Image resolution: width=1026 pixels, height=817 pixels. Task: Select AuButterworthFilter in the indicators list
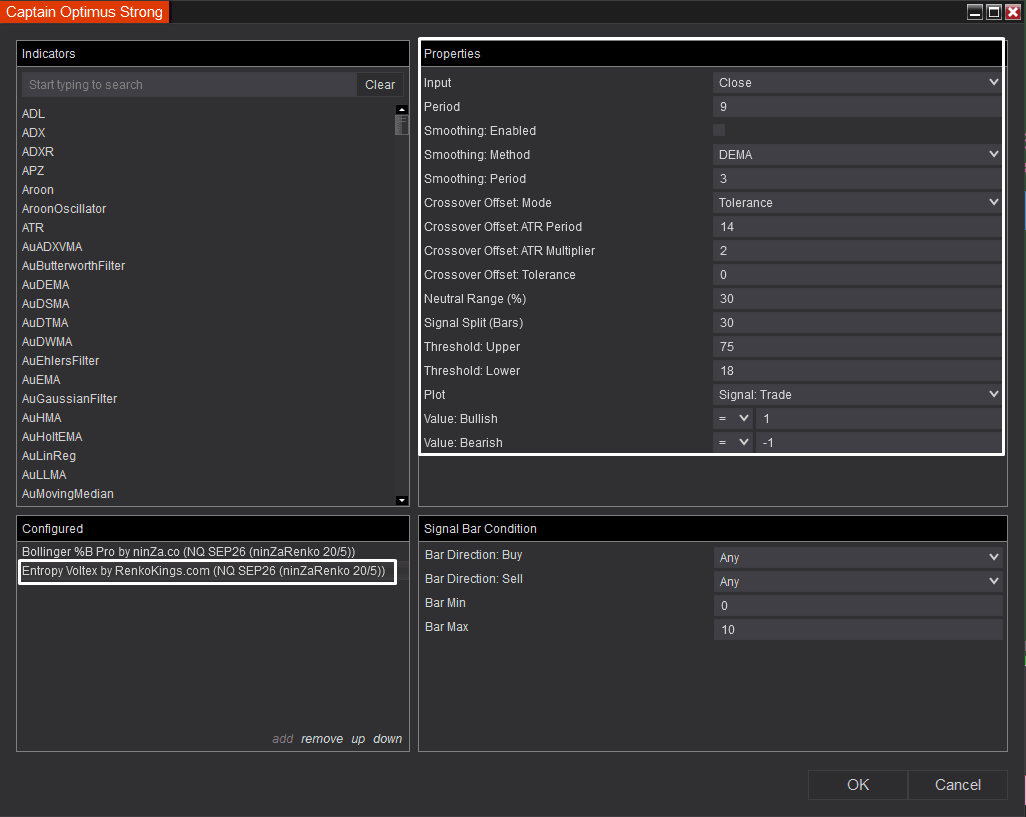pos(73,266)
